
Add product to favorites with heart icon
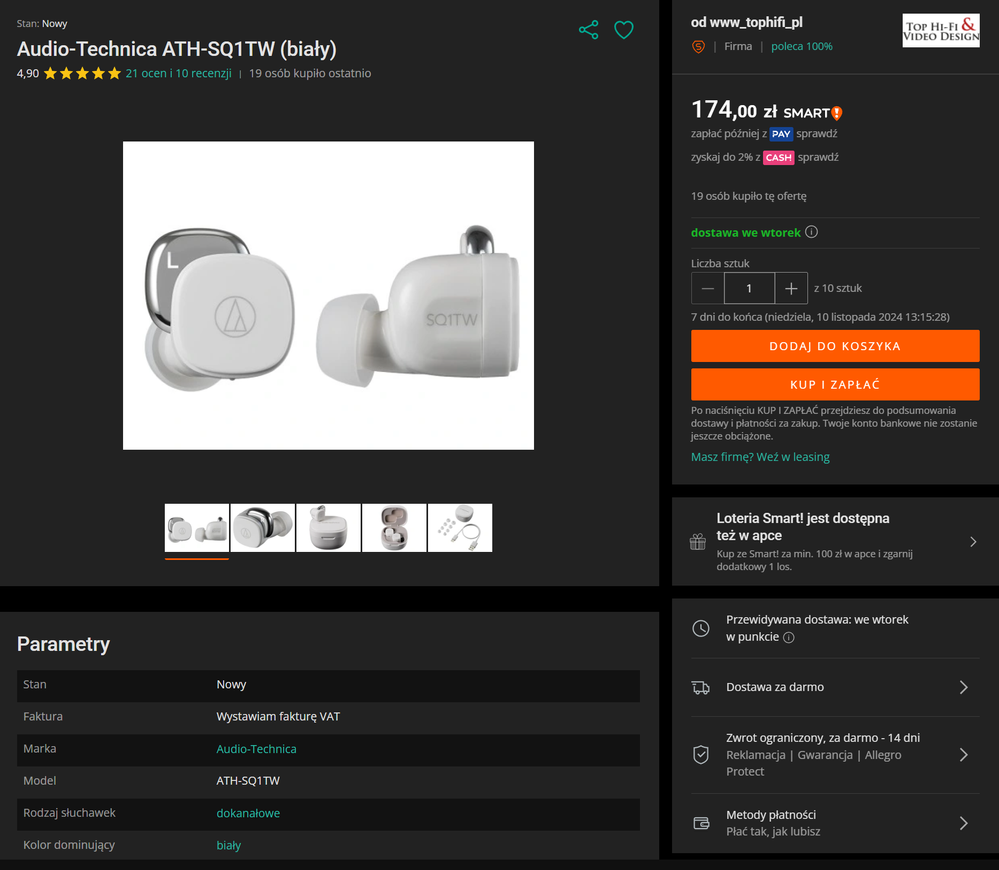pos(624,30)
